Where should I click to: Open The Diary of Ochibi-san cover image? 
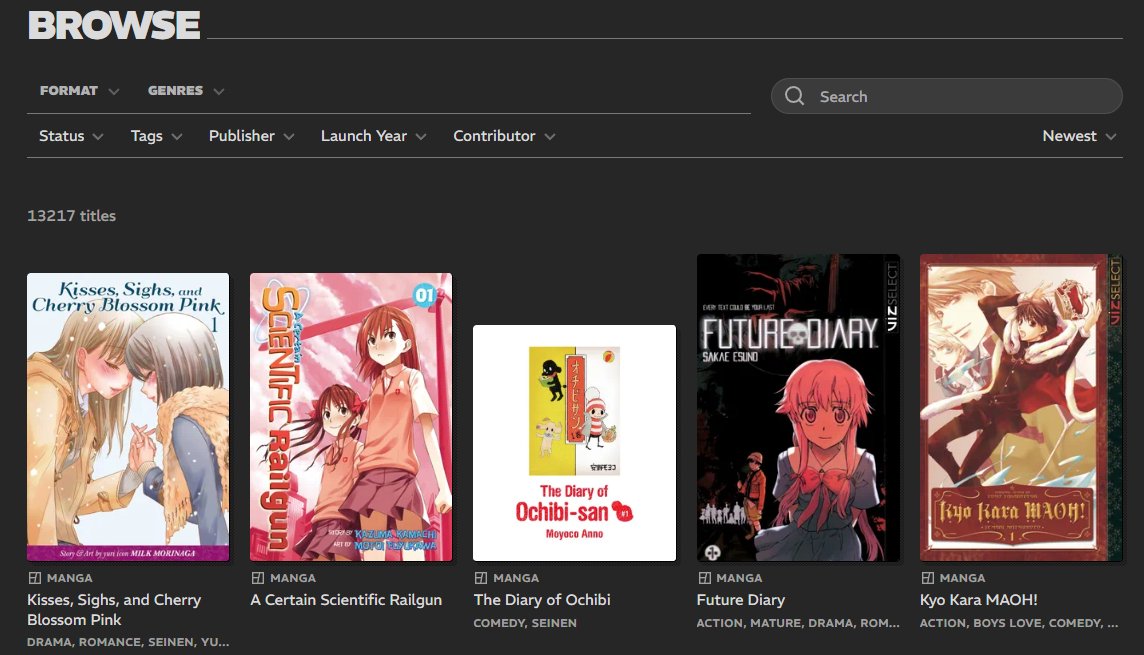click(574, 443)
